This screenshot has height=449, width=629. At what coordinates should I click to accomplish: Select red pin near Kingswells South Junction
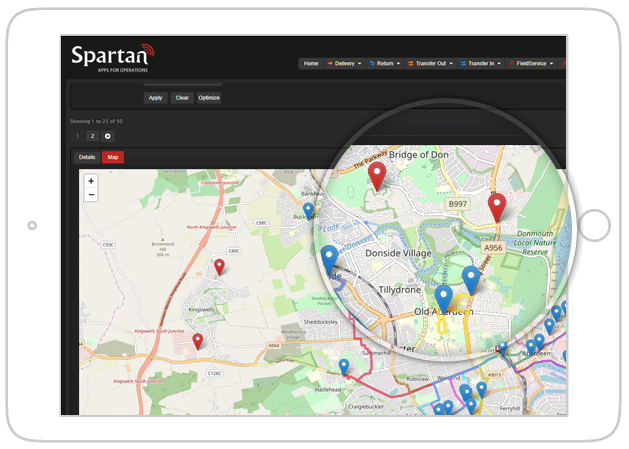[x=198, y=341]
